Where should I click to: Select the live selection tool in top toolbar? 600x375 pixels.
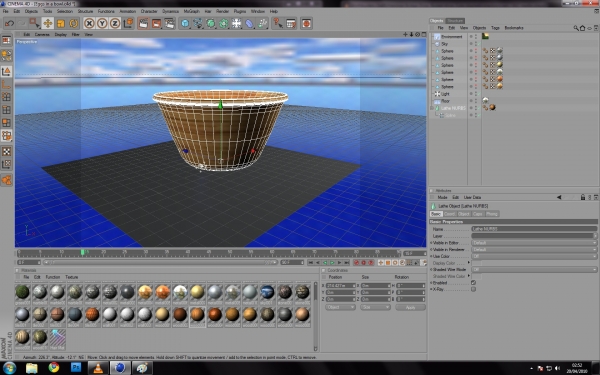pyautogui.click(x=34, y=23)
